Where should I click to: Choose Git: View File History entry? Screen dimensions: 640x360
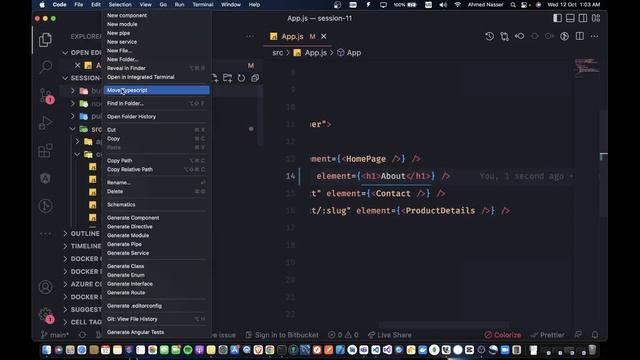156,319
